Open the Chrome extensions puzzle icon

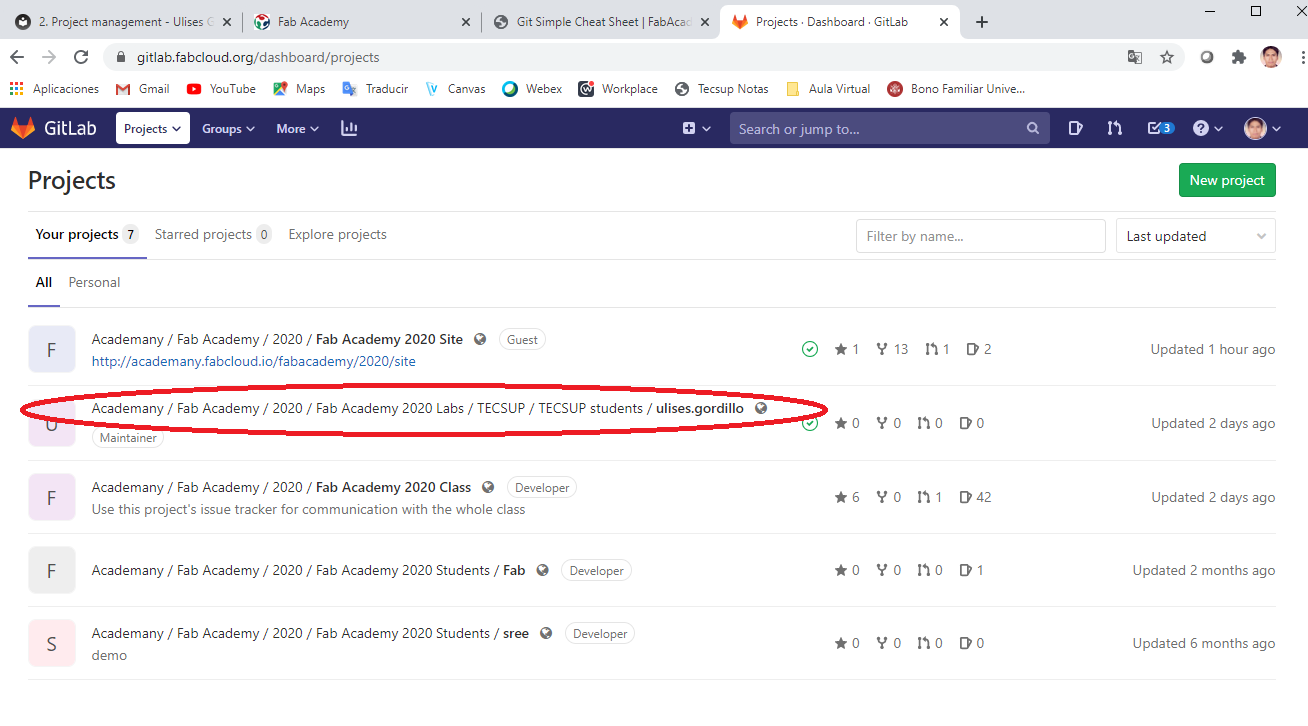[1239, 57]
